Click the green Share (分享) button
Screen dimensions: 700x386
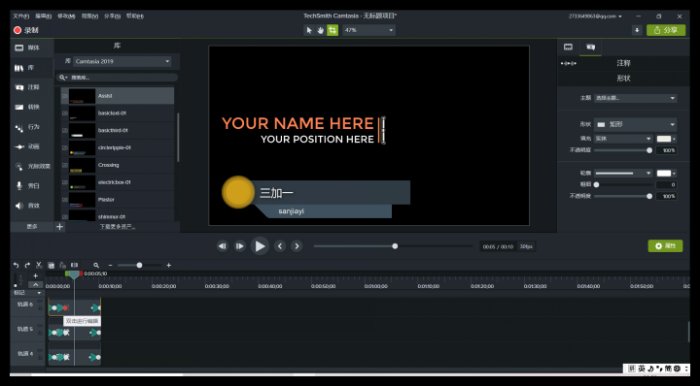666,30
